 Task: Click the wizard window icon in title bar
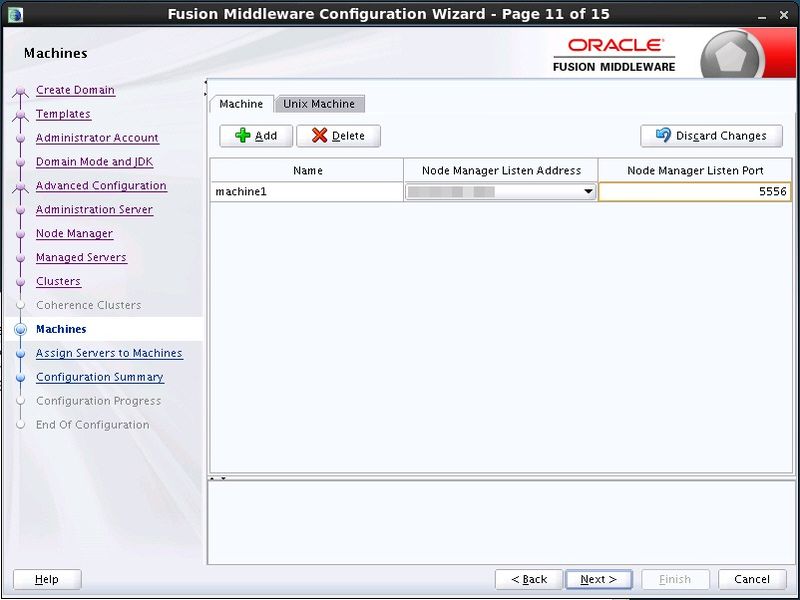pyautogui.click(x=15, y=14)
